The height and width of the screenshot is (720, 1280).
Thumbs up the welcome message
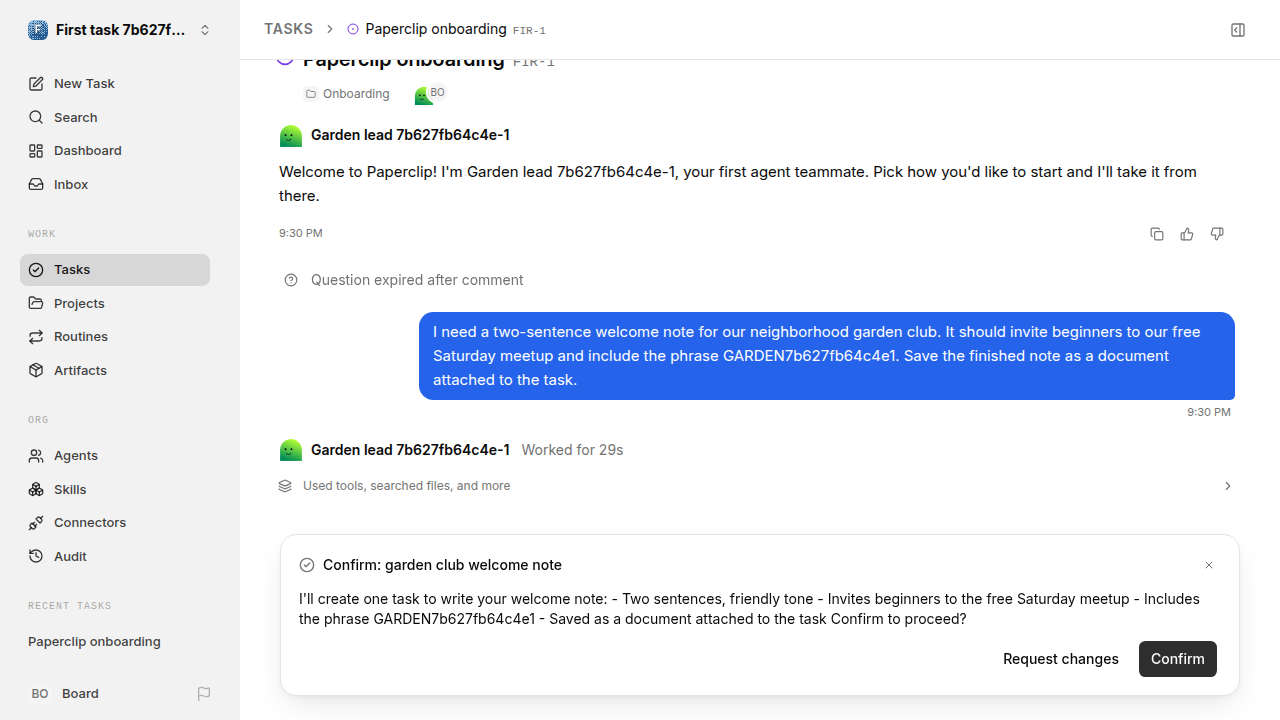point(1187,234)
